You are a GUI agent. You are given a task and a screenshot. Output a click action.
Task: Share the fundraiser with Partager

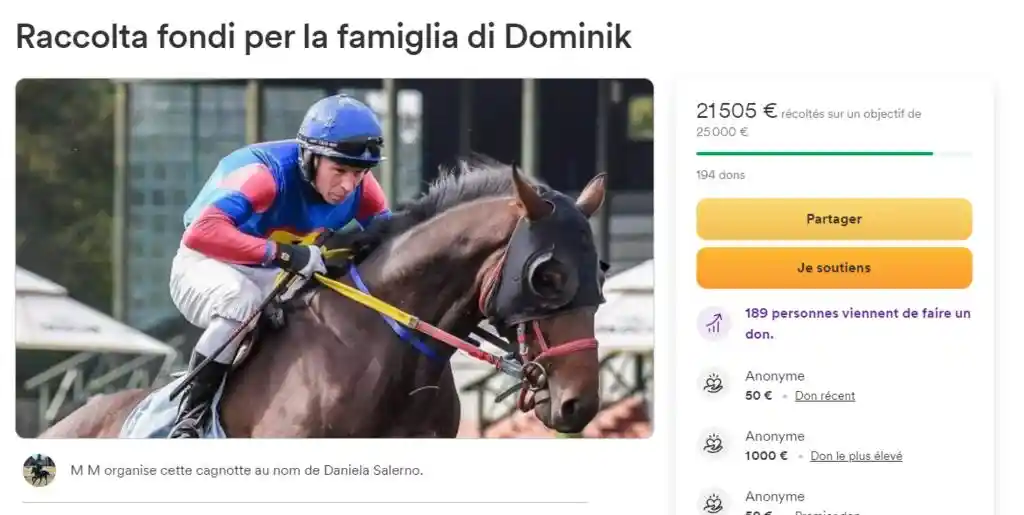tap(834, 219)
